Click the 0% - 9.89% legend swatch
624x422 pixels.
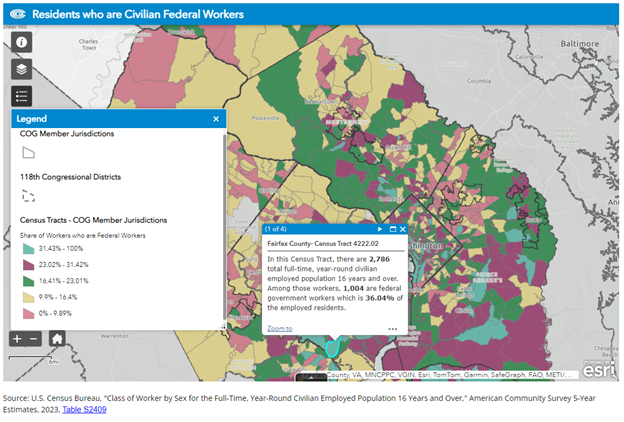pyautogui.click(x=27, y=314)
